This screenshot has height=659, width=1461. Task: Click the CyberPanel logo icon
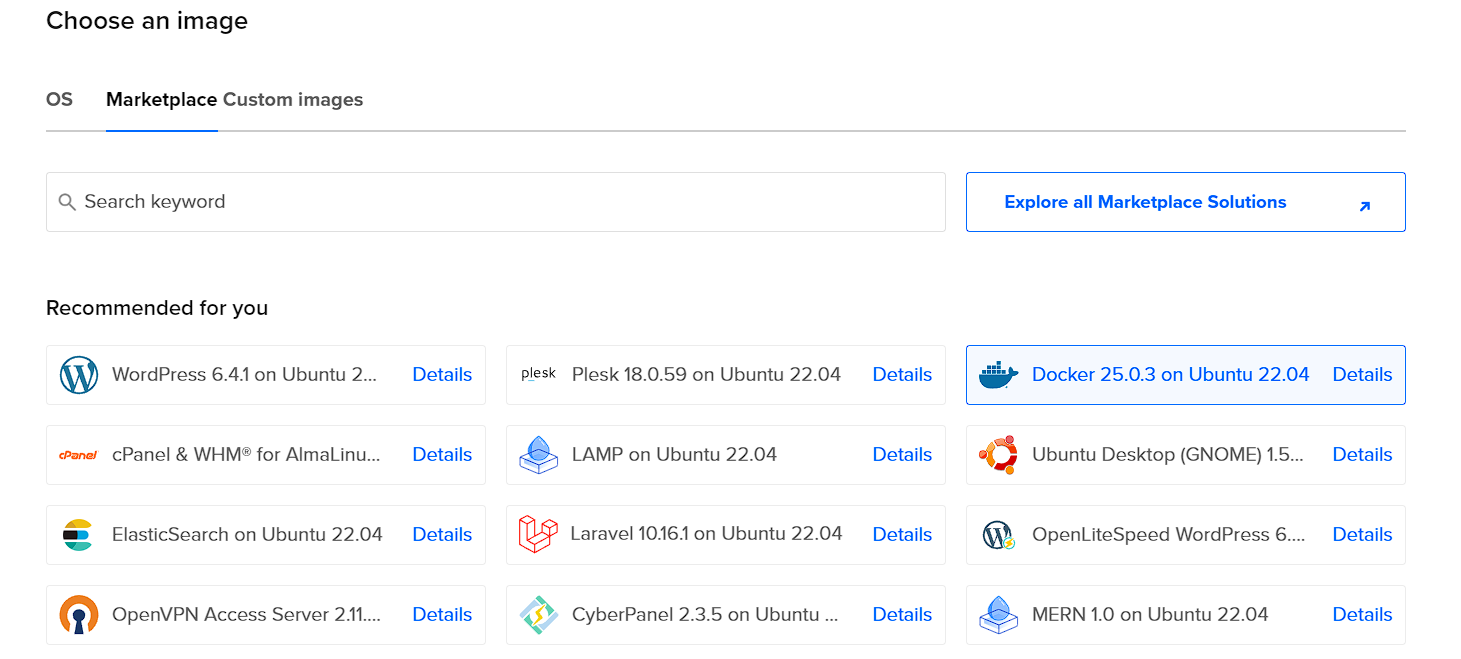tap(539, 615)
